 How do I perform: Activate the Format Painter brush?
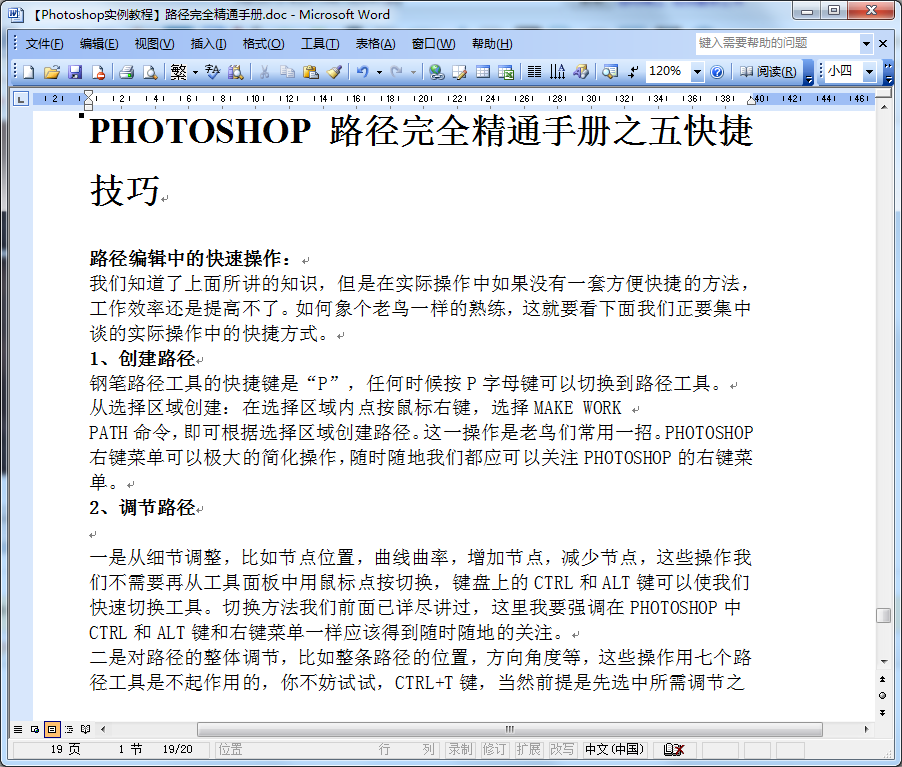pyautogui.click(x=334, y=72)
